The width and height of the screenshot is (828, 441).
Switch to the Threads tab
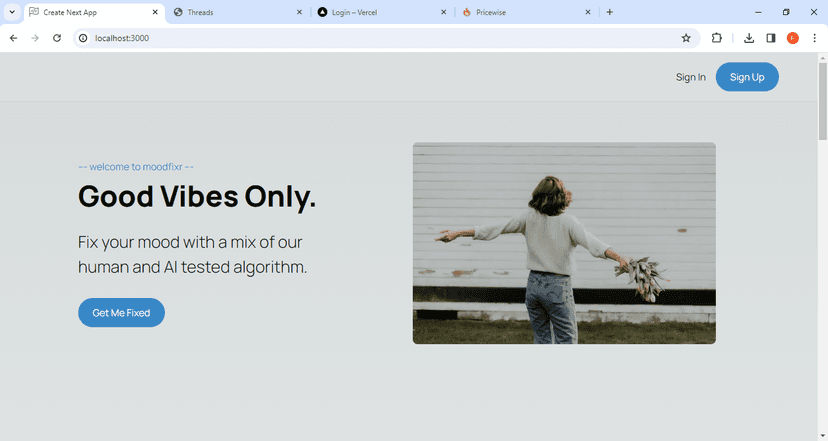[x=238, y=12]
